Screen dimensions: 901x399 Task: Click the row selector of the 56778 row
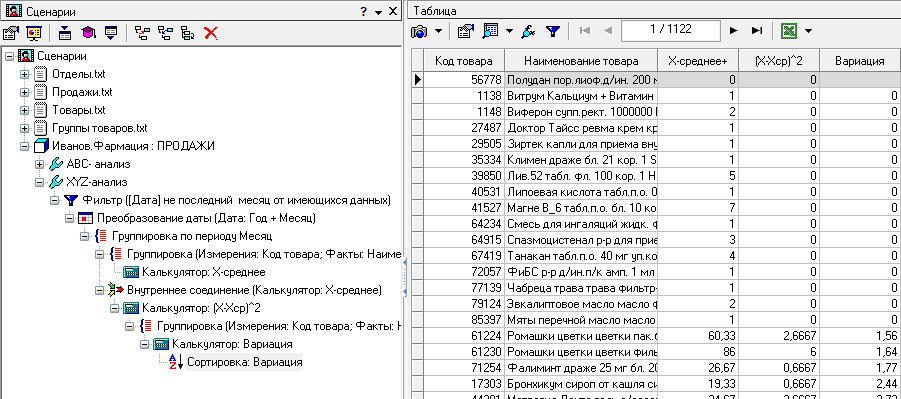(418, 80)
